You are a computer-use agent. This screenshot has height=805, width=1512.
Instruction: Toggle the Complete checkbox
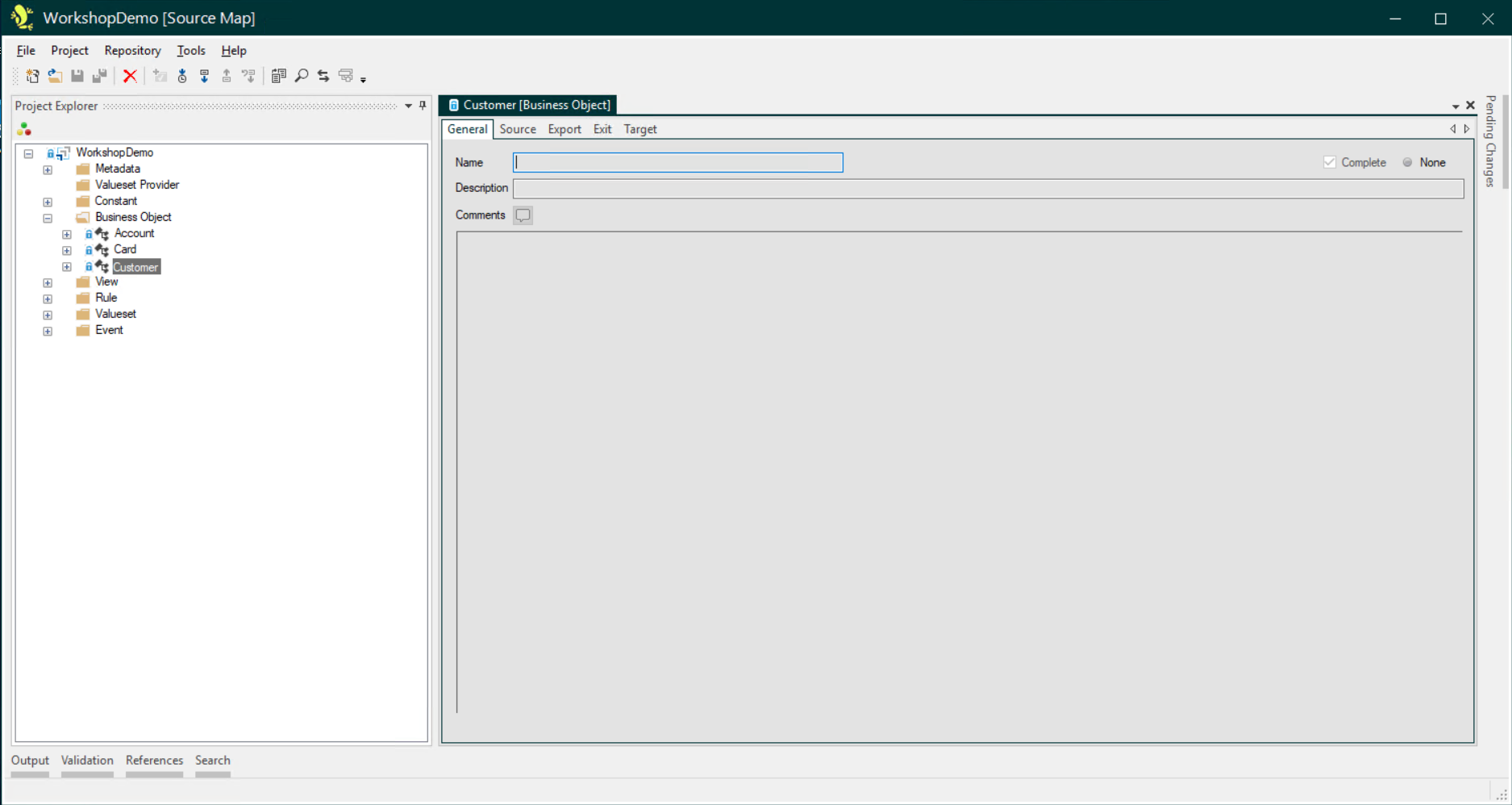pyautogui.click(x=1330, y=162)
